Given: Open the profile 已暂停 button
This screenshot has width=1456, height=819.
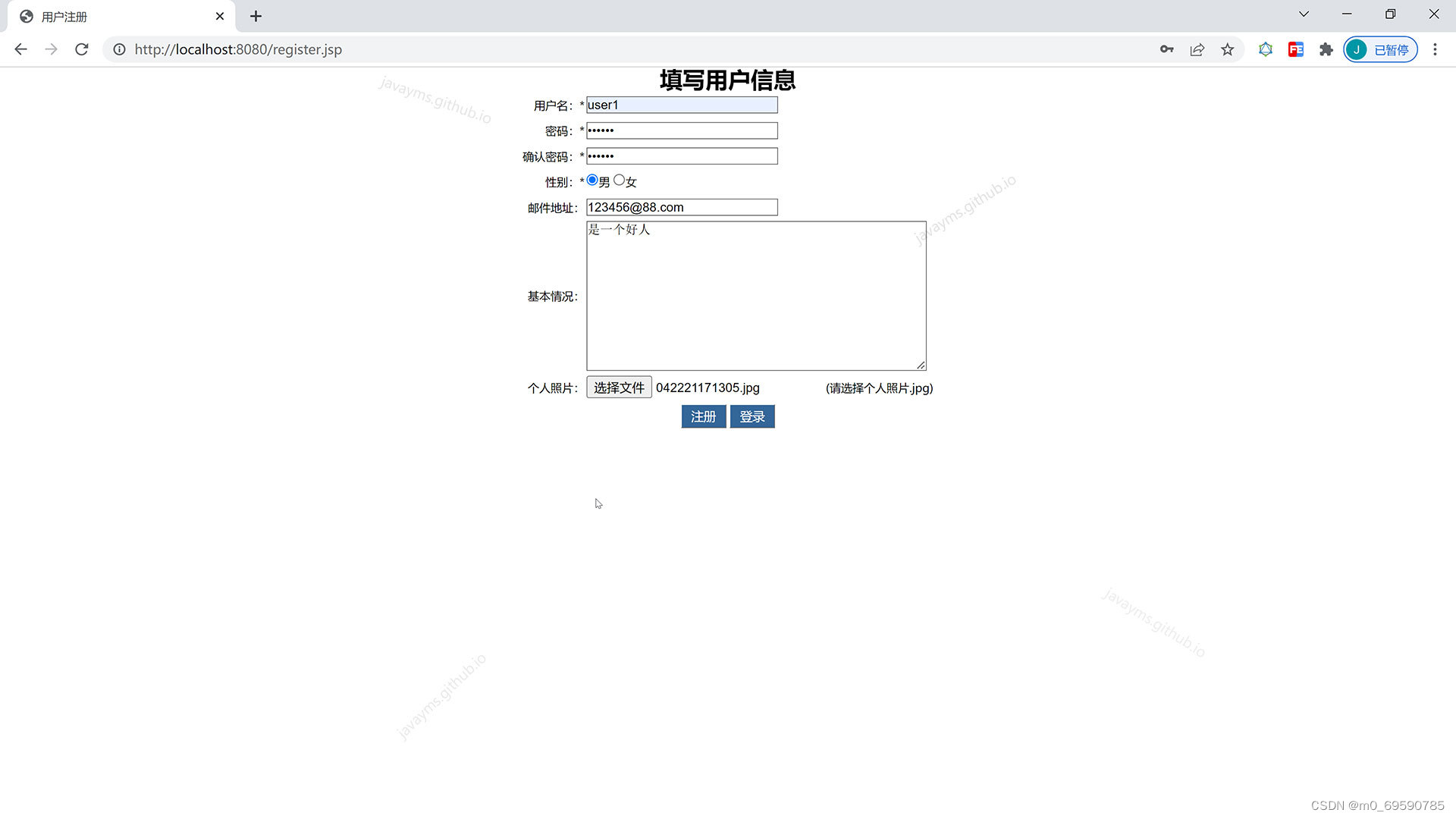Looking at the screenshot, I should [x=1380, y=49].
